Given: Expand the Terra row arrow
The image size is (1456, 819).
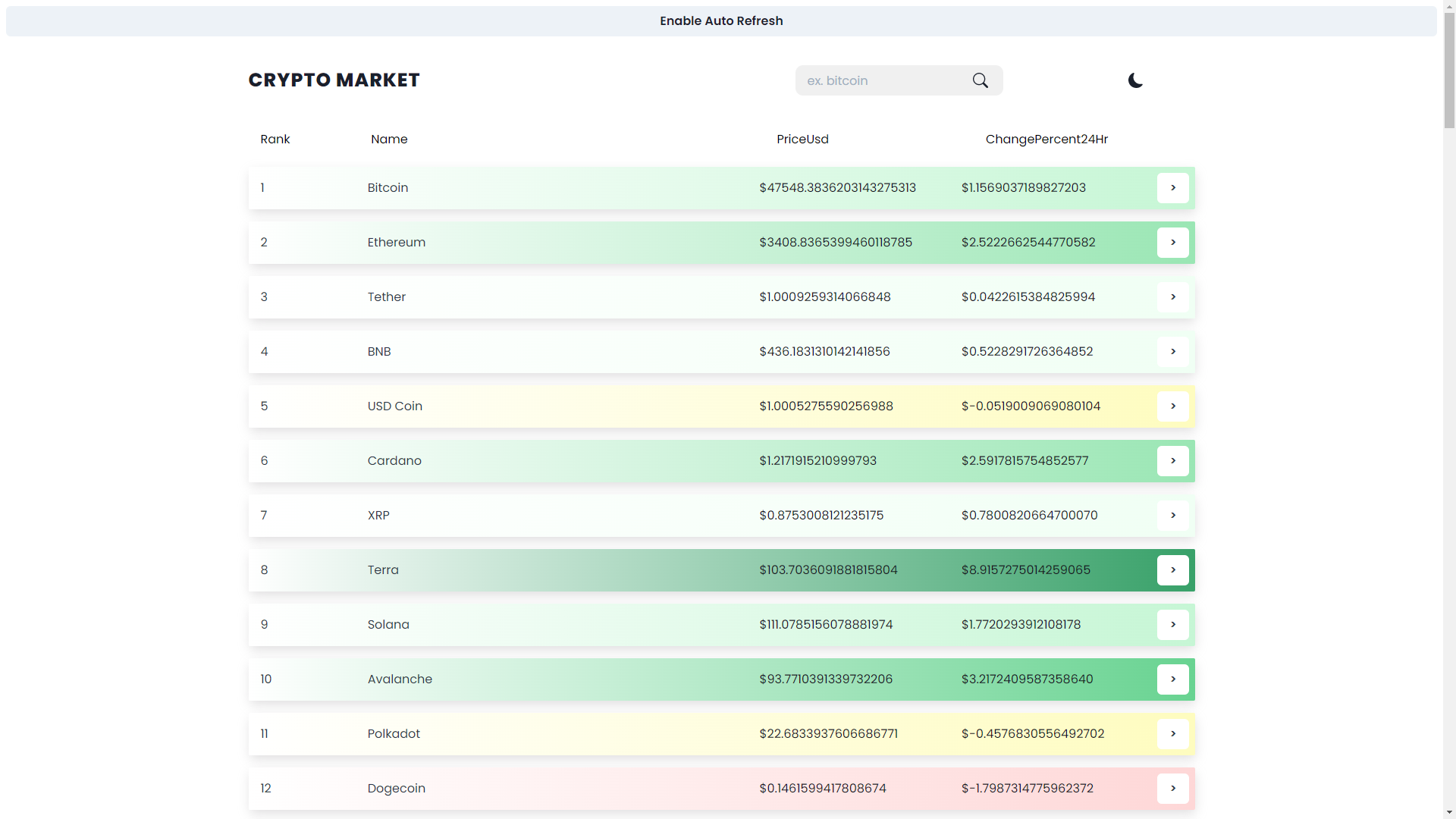Looking at the screenshot, I should [1172, 570].
